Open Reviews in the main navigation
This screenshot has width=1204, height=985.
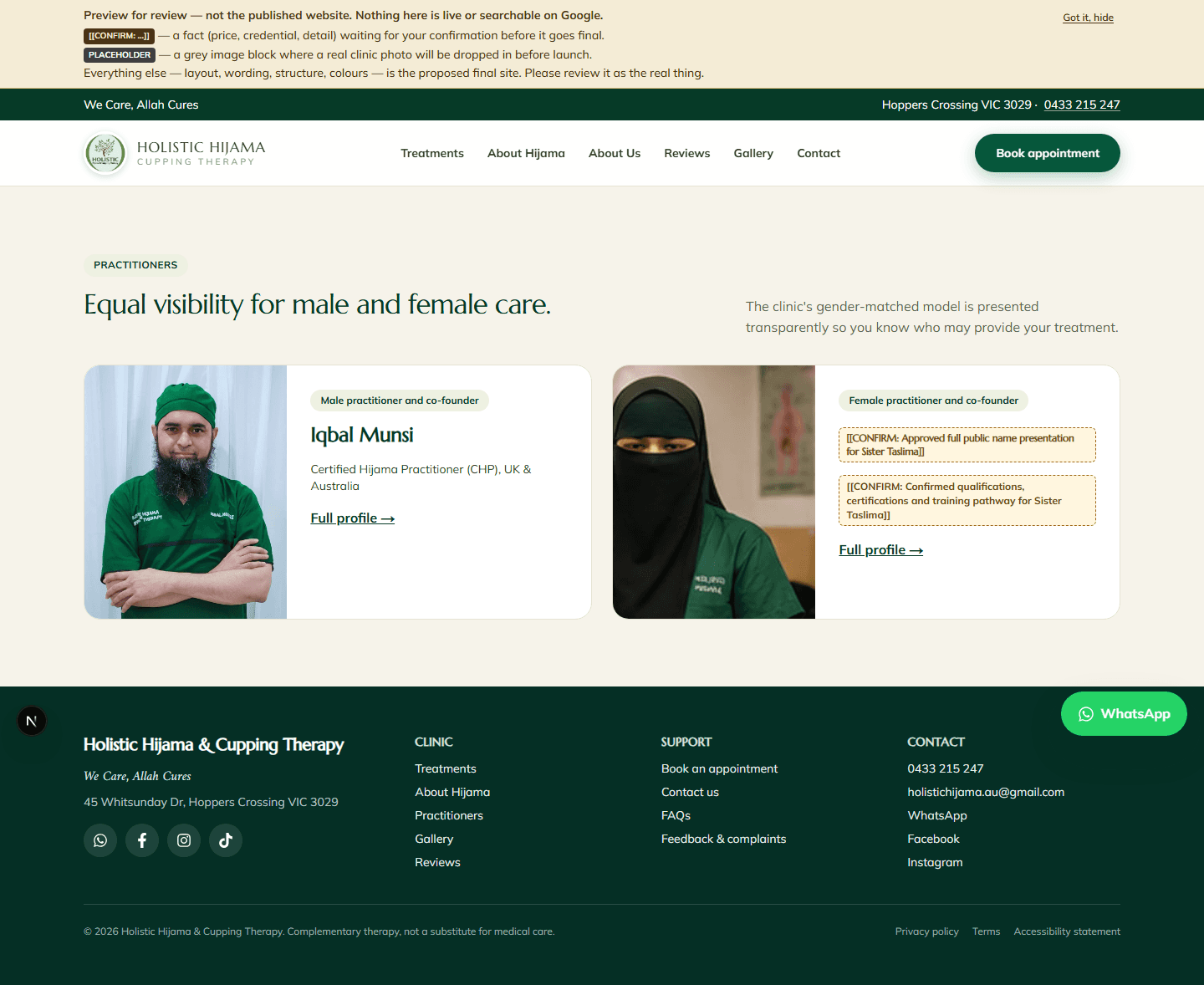coord(687,153)
